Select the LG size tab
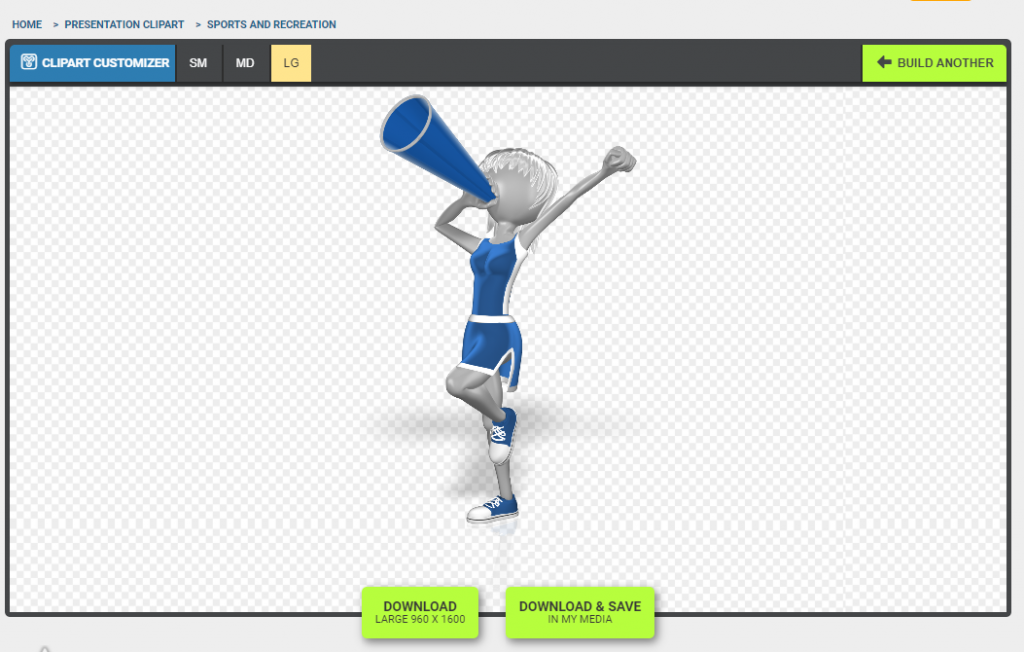This screenshot has height=652, width=1024. coord(291,63)
